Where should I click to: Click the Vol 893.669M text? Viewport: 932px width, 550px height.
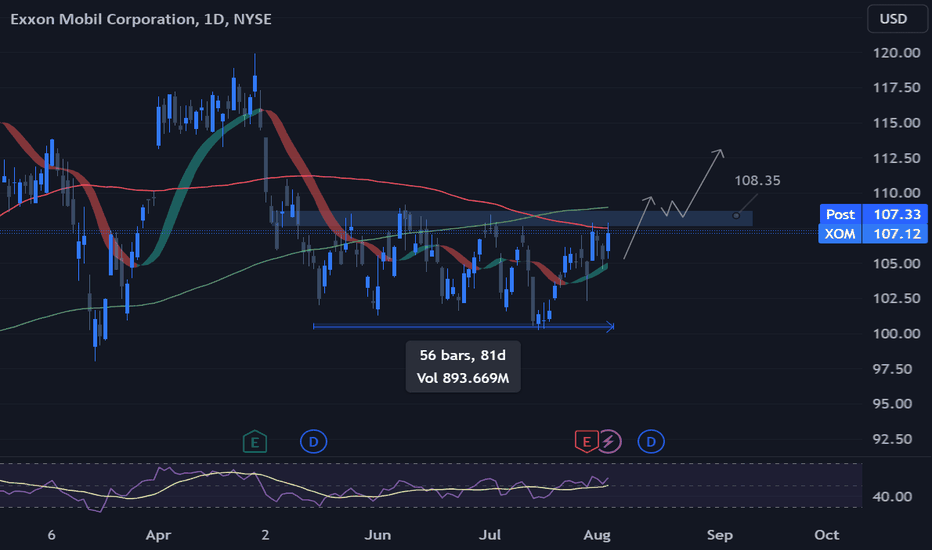click(462, 378)
